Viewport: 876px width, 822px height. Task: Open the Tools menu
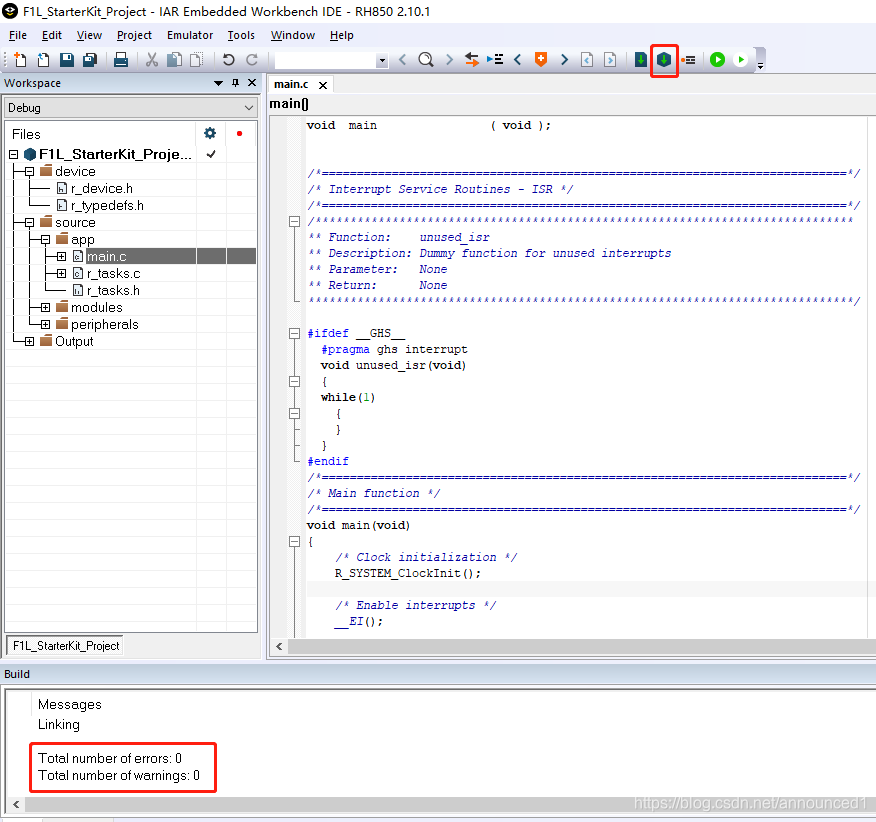pyautogui.click(x=241, y=35)
